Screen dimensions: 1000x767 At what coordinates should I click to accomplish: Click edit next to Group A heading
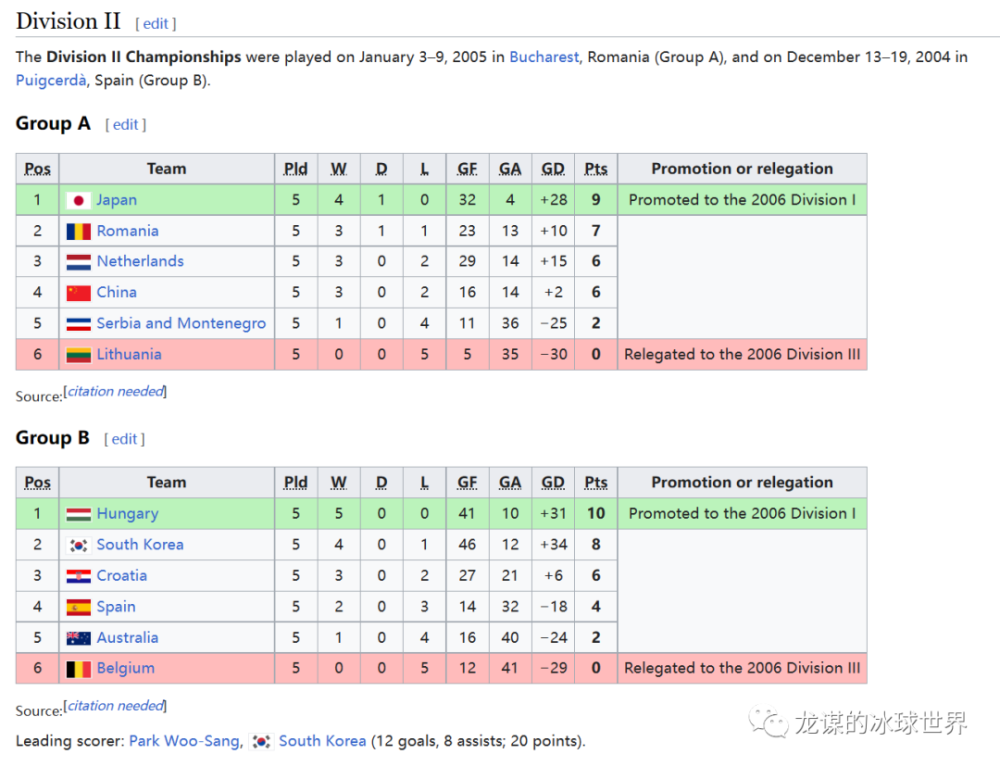tap(126, 124)
